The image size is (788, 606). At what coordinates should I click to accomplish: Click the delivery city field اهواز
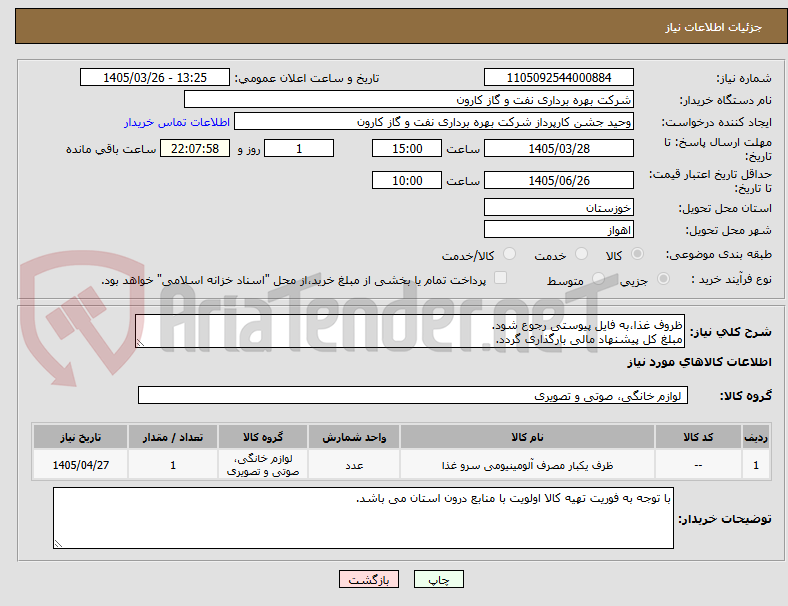[x=559, y=229]
